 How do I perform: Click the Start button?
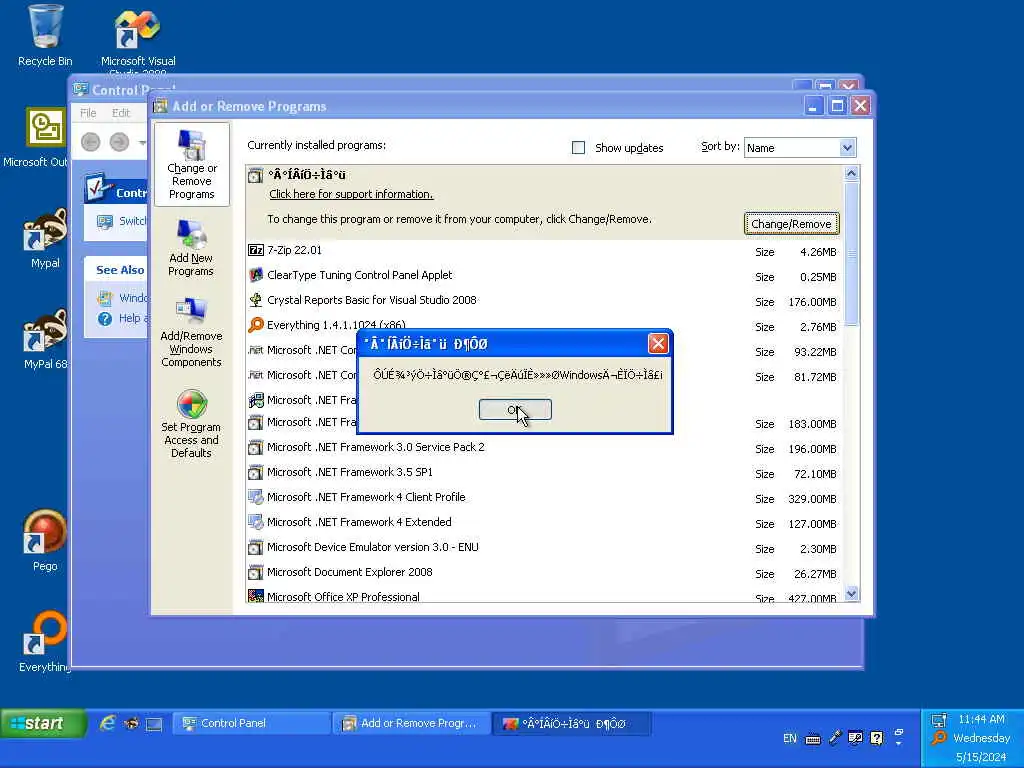click(44, 724)
